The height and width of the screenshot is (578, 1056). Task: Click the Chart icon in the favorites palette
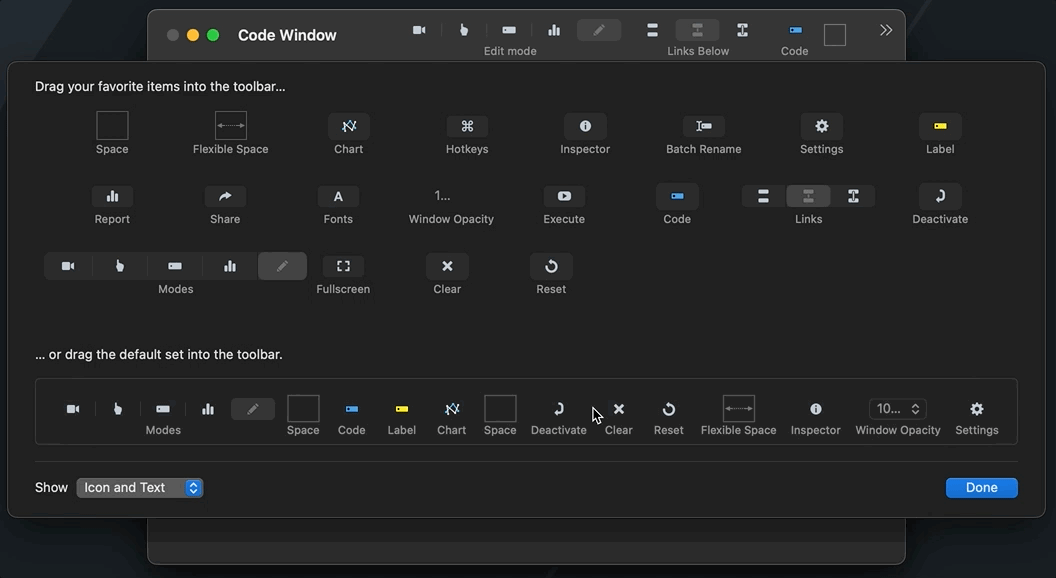[348, 126]
